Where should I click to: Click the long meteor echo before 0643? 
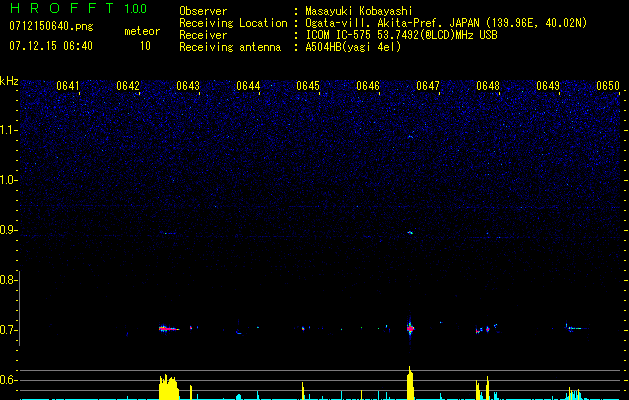click(x=168, y=329)
